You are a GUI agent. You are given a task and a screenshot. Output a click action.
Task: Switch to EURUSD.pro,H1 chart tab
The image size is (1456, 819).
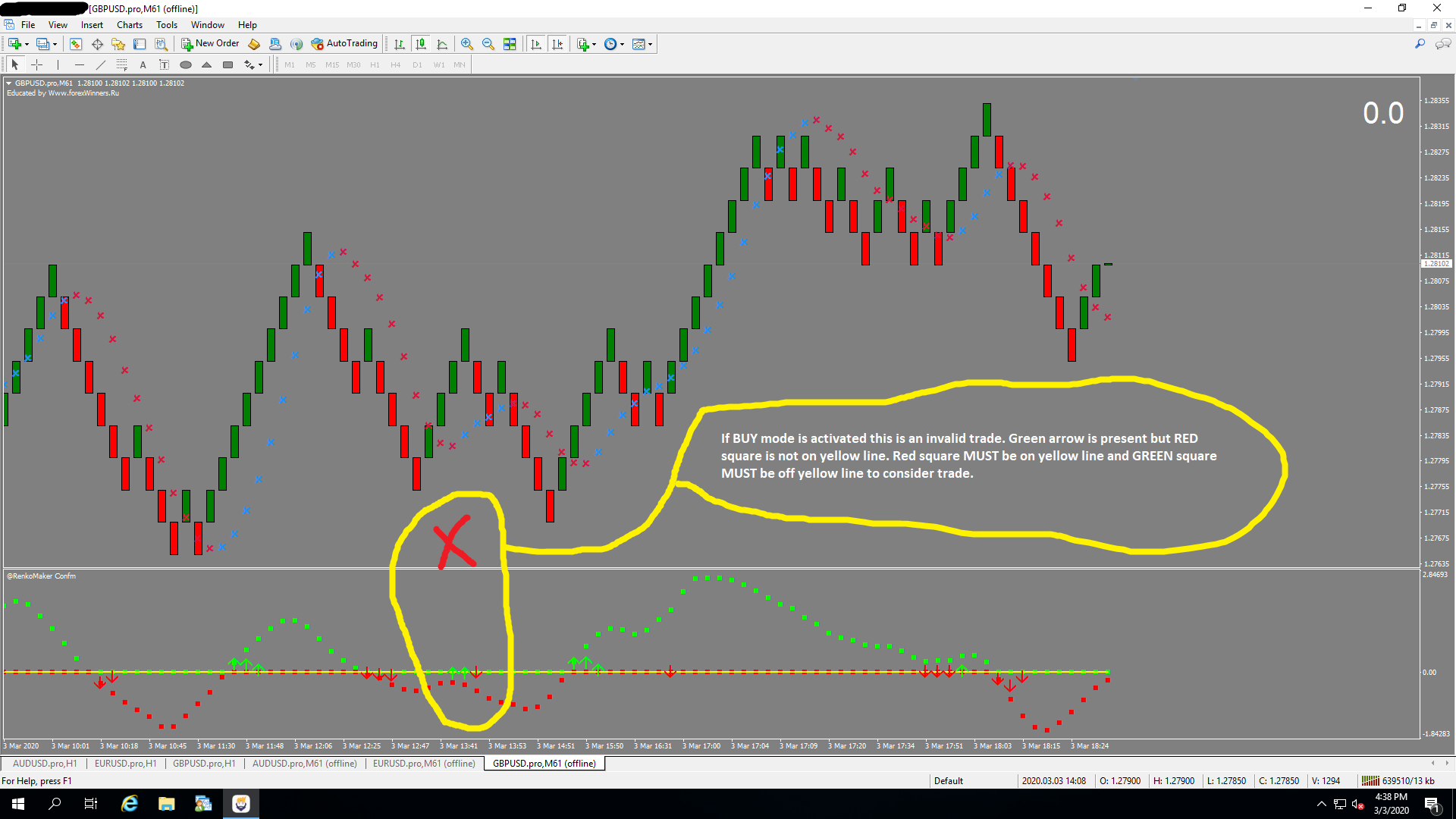point(126,764)
